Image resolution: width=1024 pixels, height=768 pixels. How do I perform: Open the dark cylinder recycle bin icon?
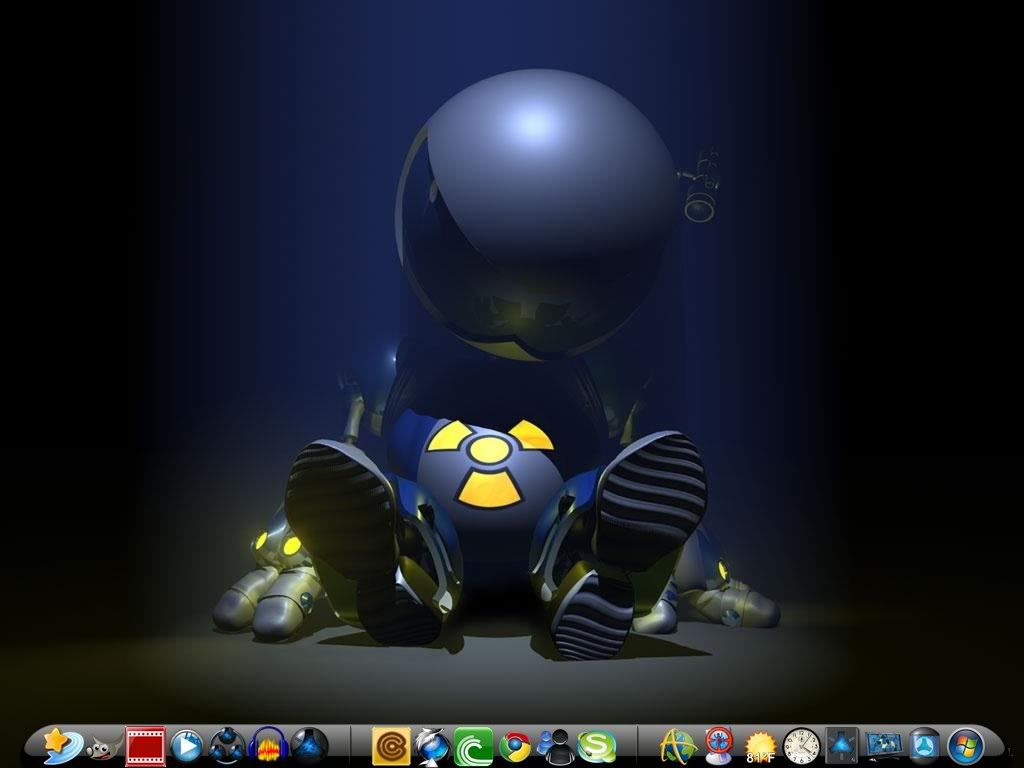tap(925, 746)
